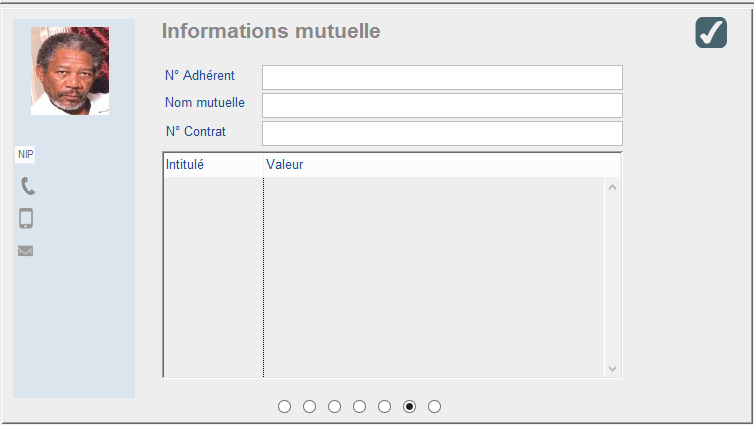Image resolution: width=754 pixels, height=425 pixels.
Task: Focus the N° Contrat input field
Action: [442, 134]
